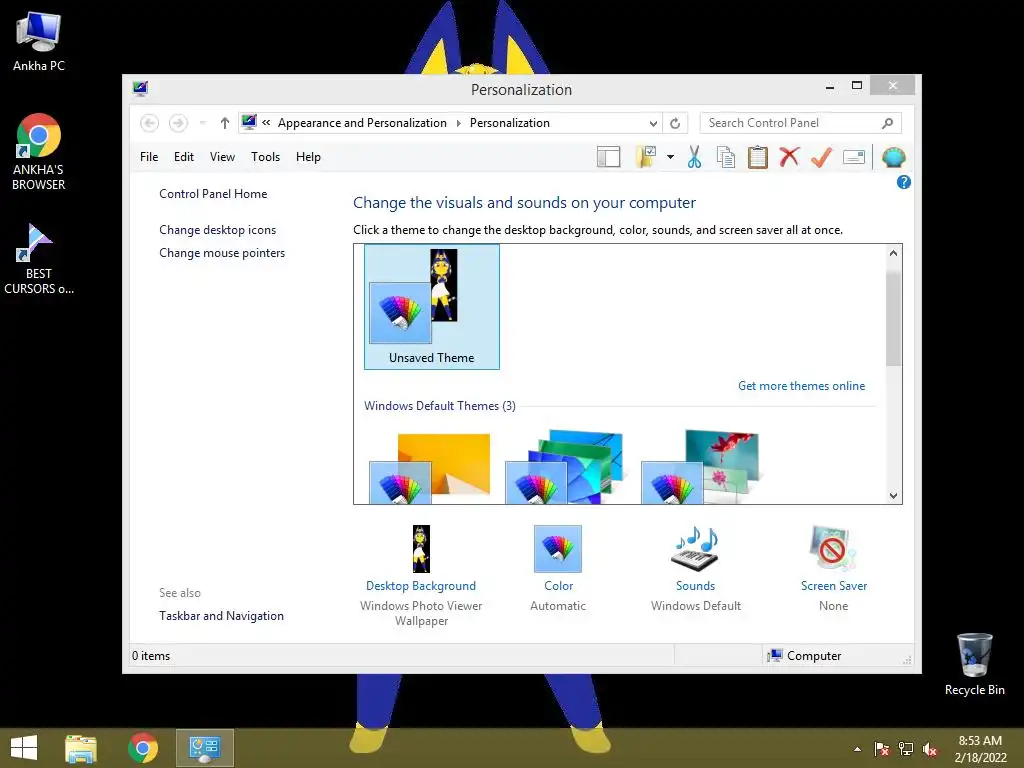
Task: Launch Chrome from the taskbar
Action: (143, 748)
